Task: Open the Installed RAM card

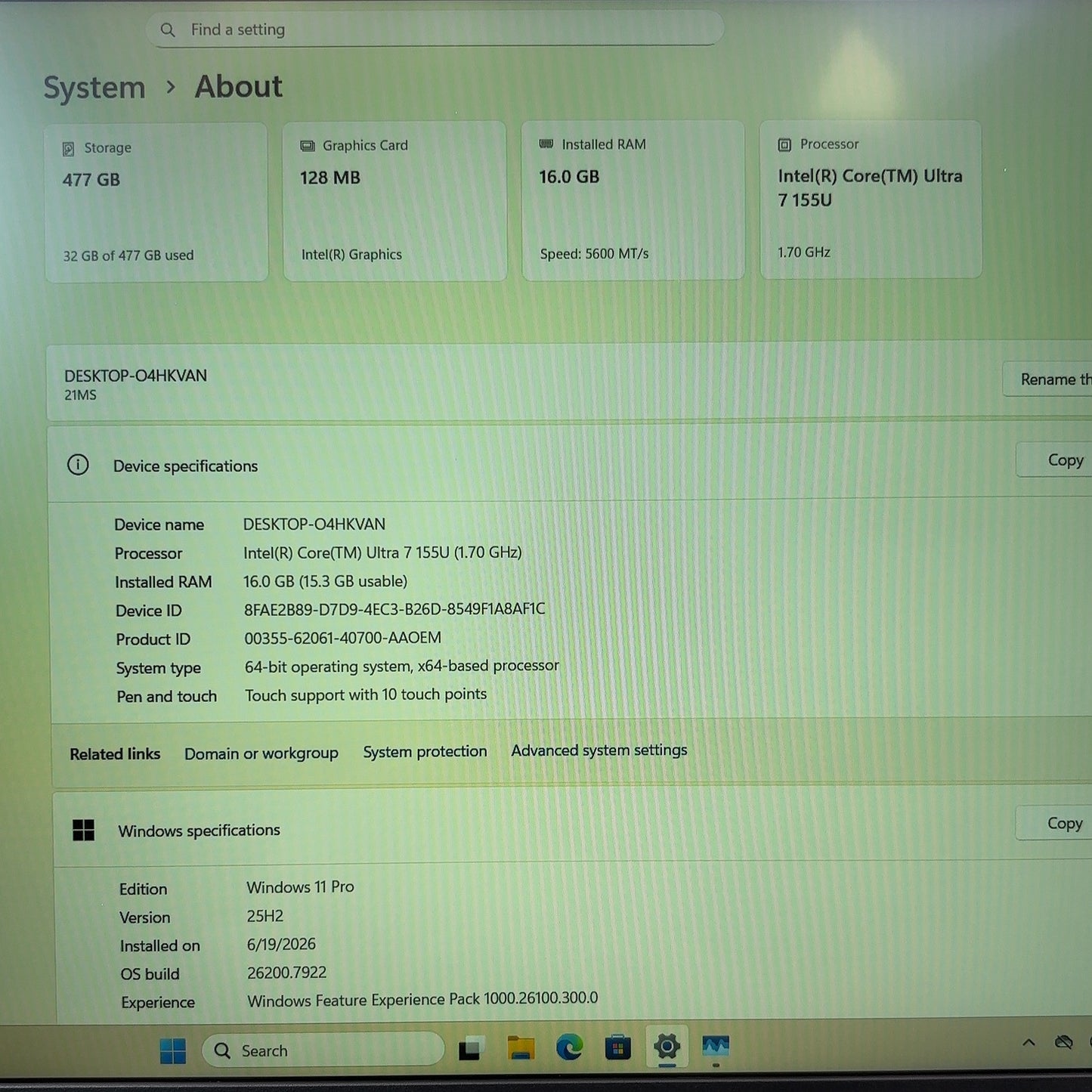Action: click(633, 200)
